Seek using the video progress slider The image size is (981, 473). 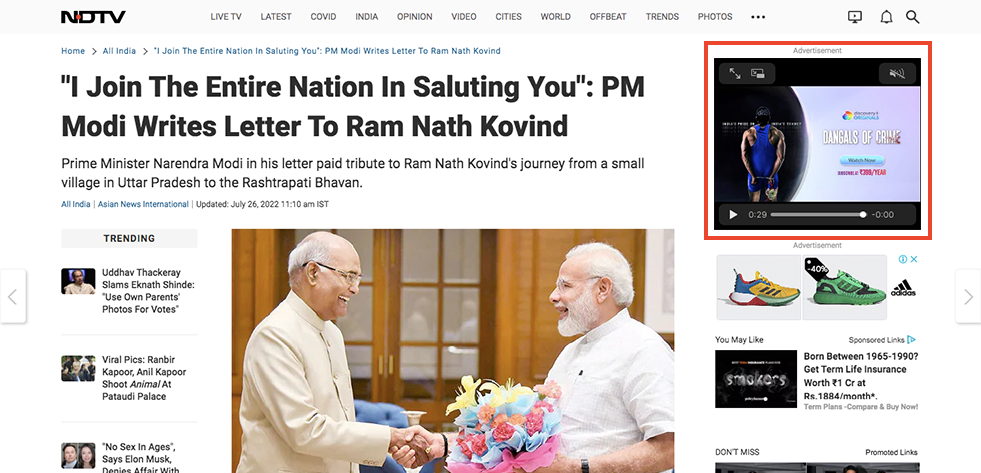818,215
